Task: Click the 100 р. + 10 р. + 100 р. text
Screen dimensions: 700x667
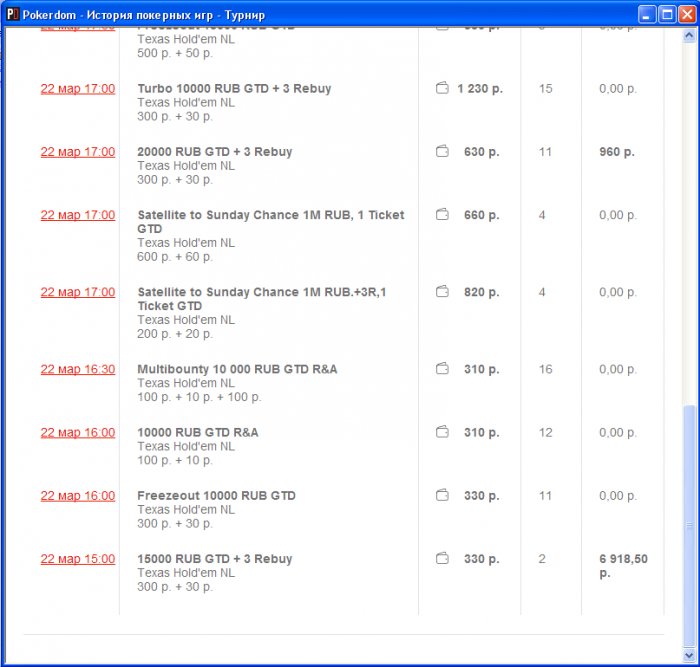Action: pos(199,397)
